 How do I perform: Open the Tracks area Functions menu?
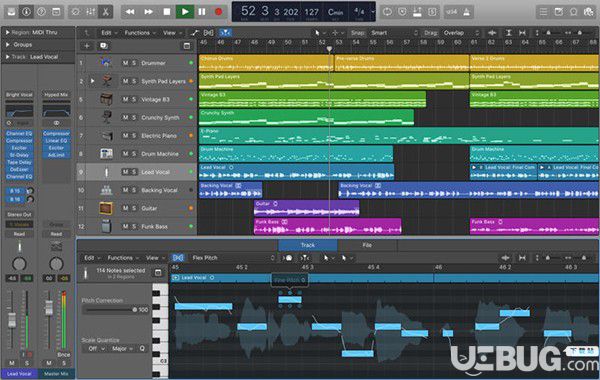[x=140, y=33]
